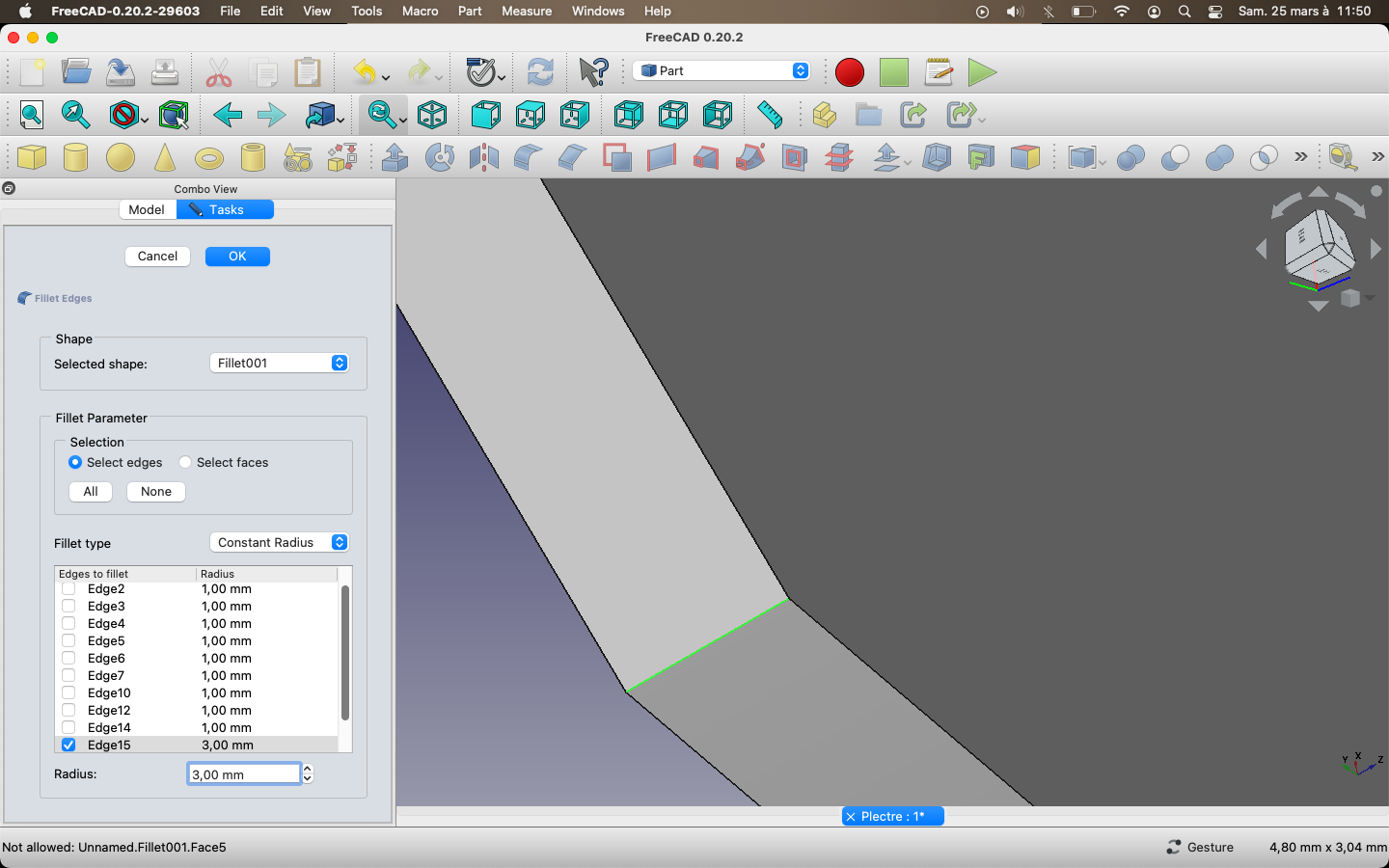Create a Cone primitive

coord(165,157)
